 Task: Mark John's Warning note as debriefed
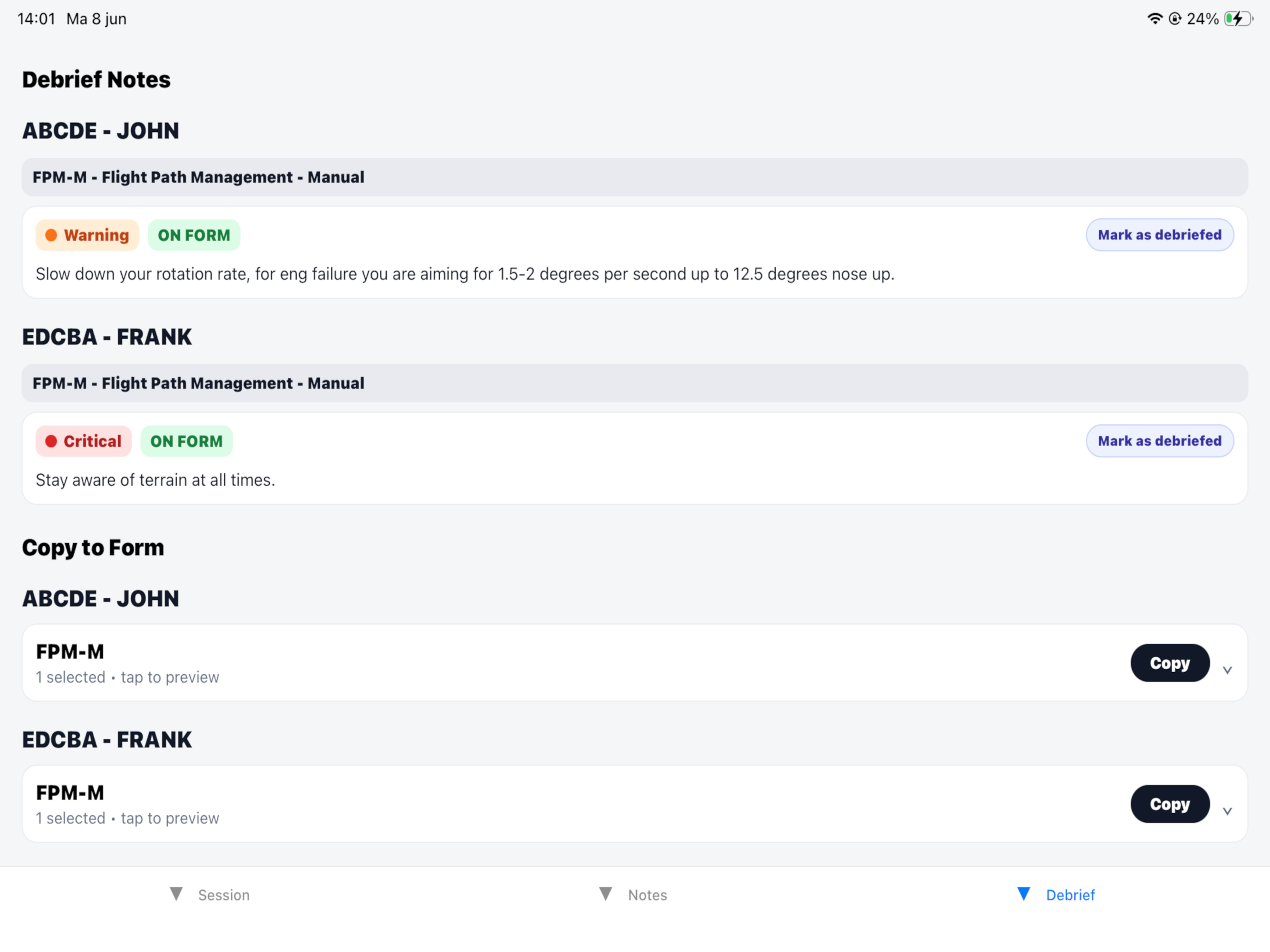click(1159, 235)
